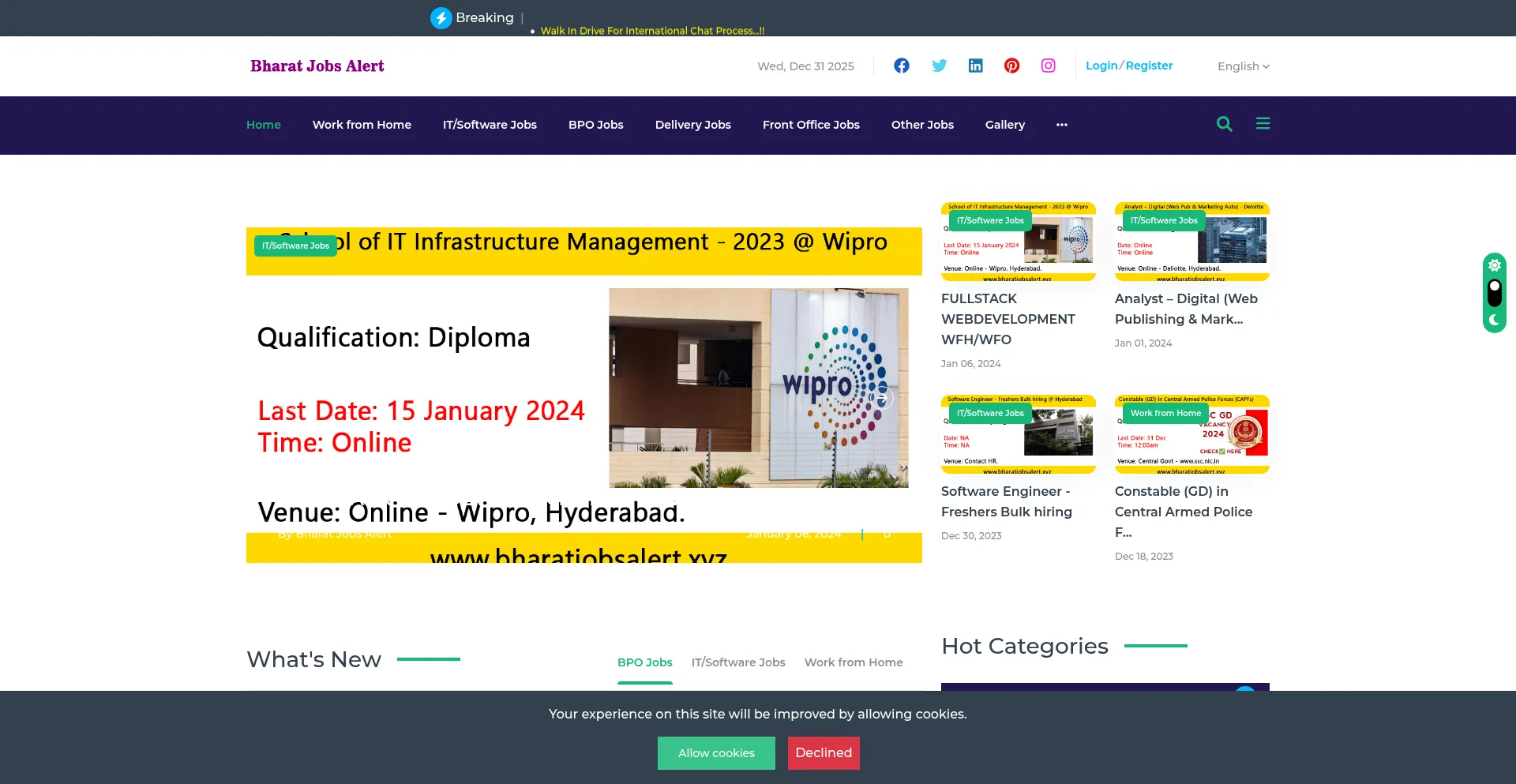The height and width of the screenshot is (784, 1516).
Task: Click the lightning Breaking news icon
Action: pyautogui.click(x=441, y=17)
